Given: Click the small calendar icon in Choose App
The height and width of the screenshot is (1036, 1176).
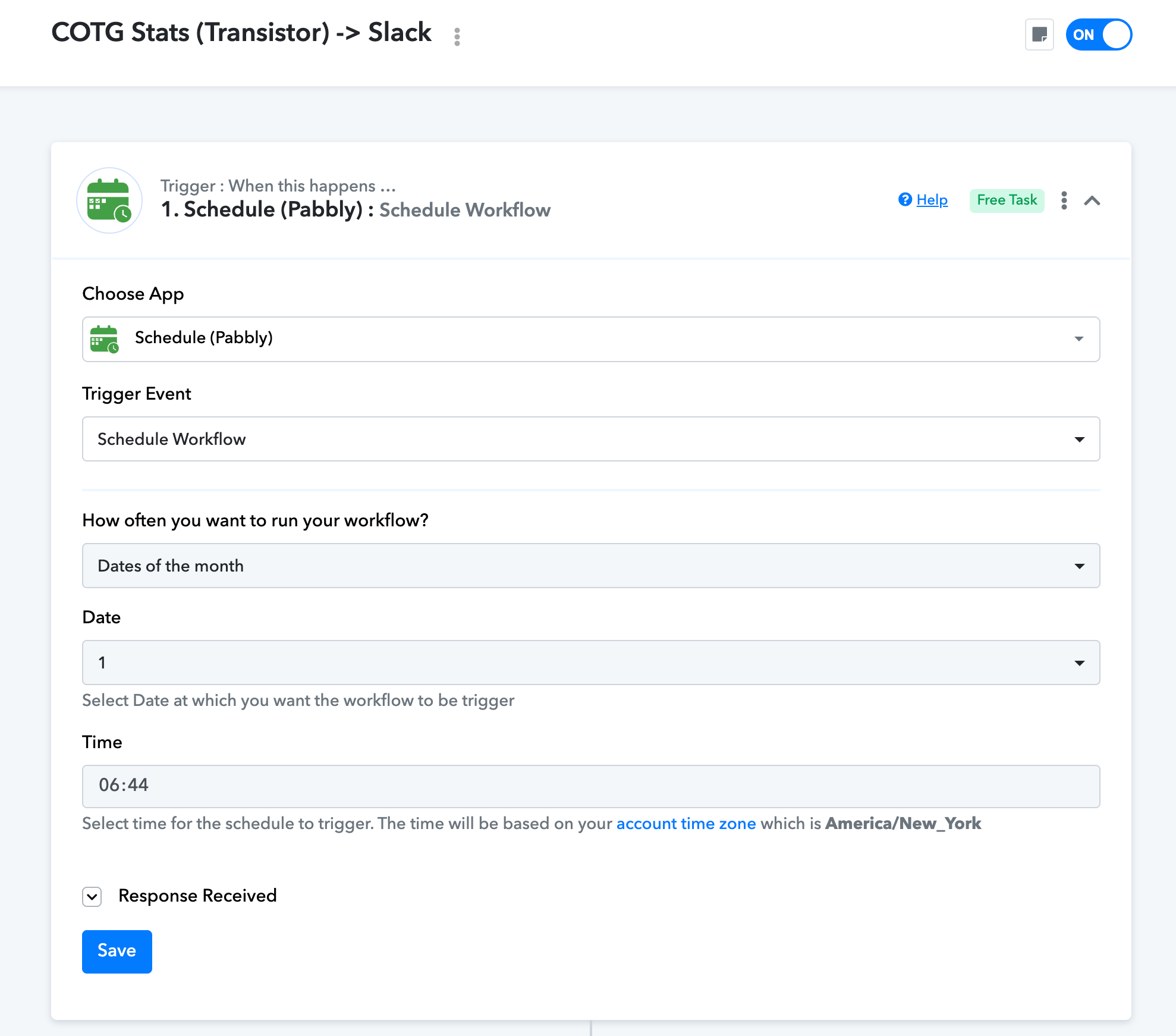Looking at the screenshot, I should (104, 339).
